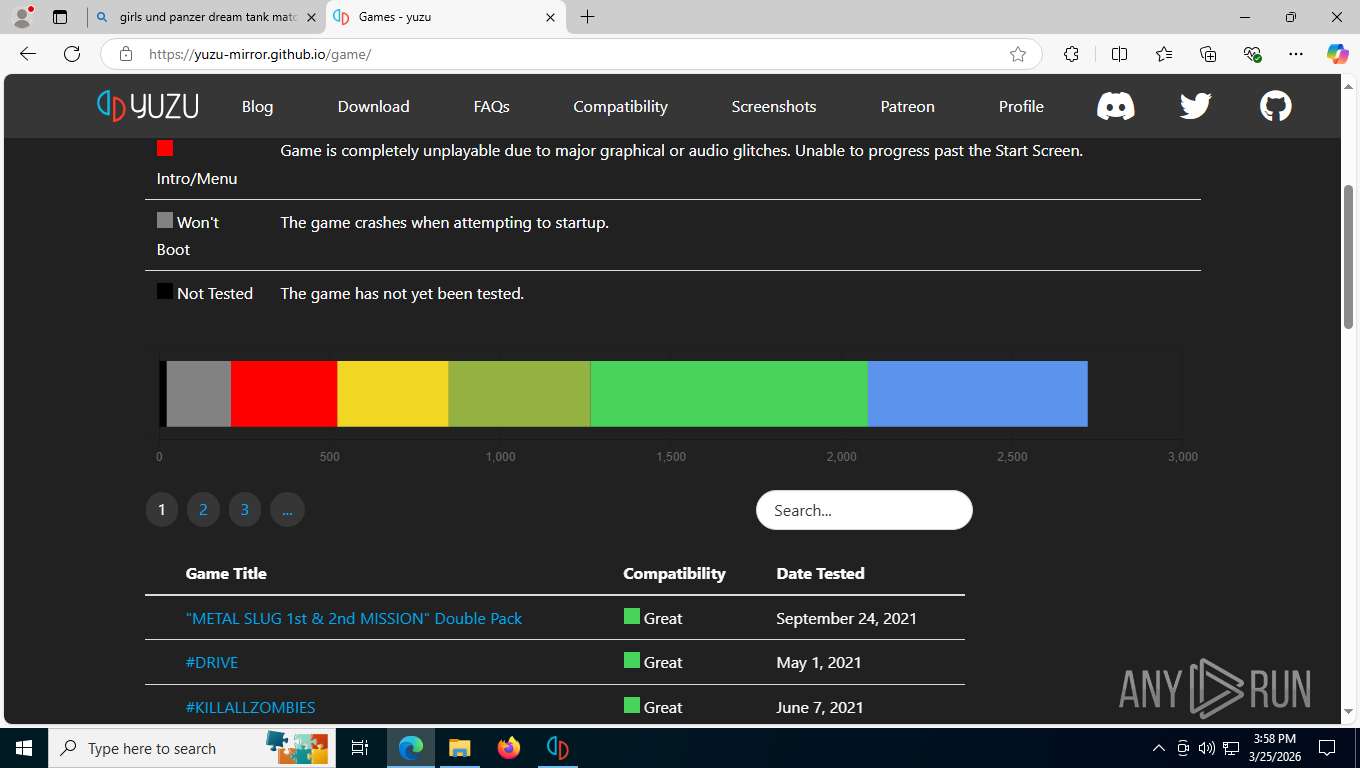Open Microsoft Edge from the taskbar
Image resolution: width=1360 pixels, height=768 pixels.
[x=410, y=748]
